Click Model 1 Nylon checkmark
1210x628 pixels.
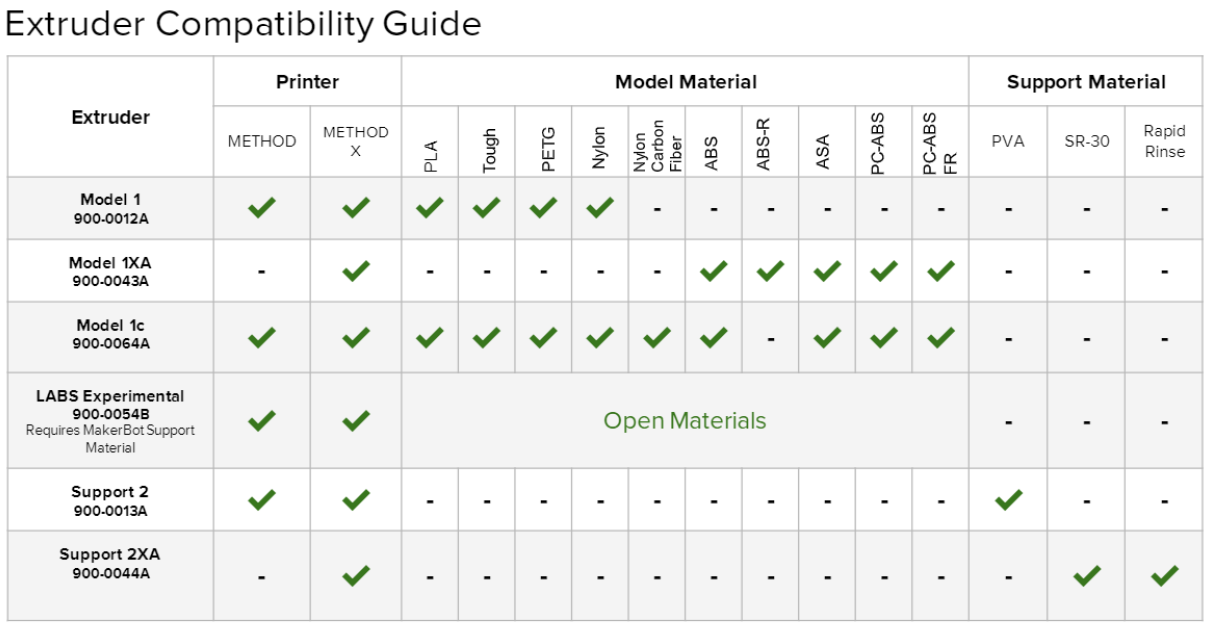(x=599, y=208)
